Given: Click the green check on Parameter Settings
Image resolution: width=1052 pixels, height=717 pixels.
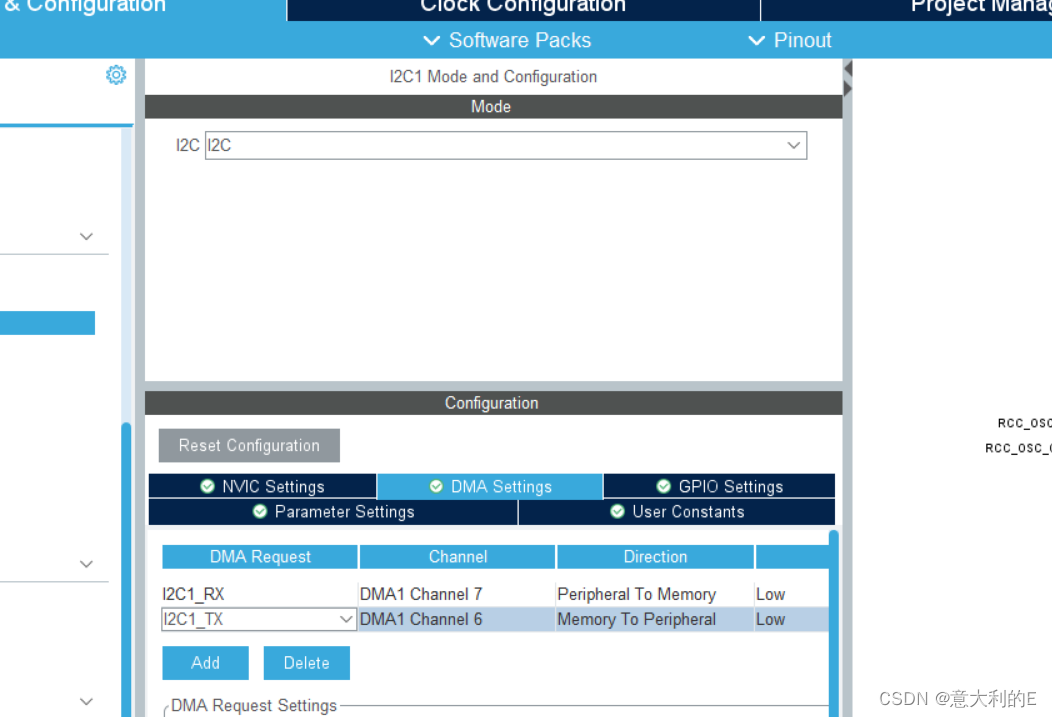Looking at the screenshot, I should (259, 511).
